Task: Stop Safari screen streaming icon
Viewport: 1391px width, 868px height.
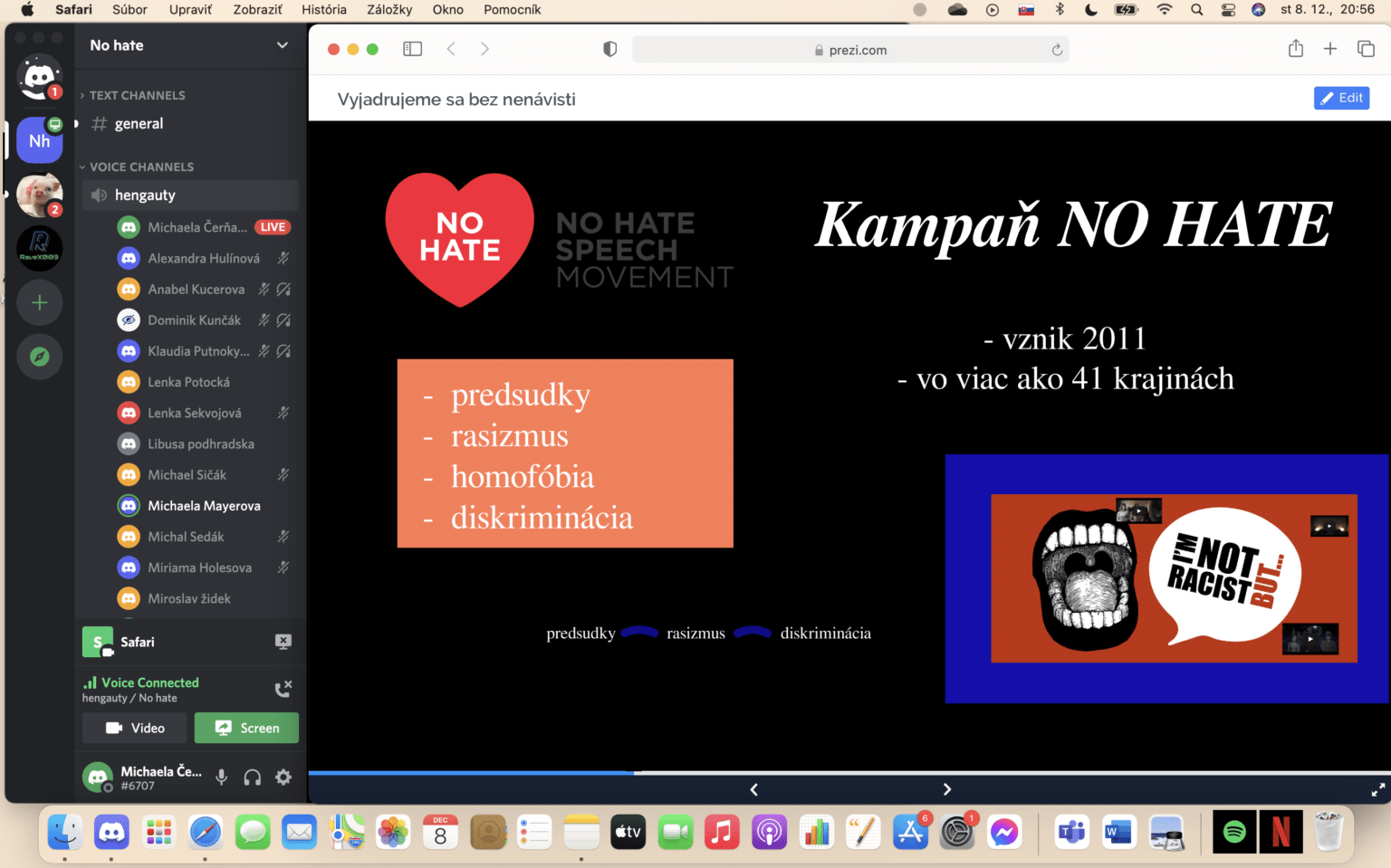Action: click(283, 642)
